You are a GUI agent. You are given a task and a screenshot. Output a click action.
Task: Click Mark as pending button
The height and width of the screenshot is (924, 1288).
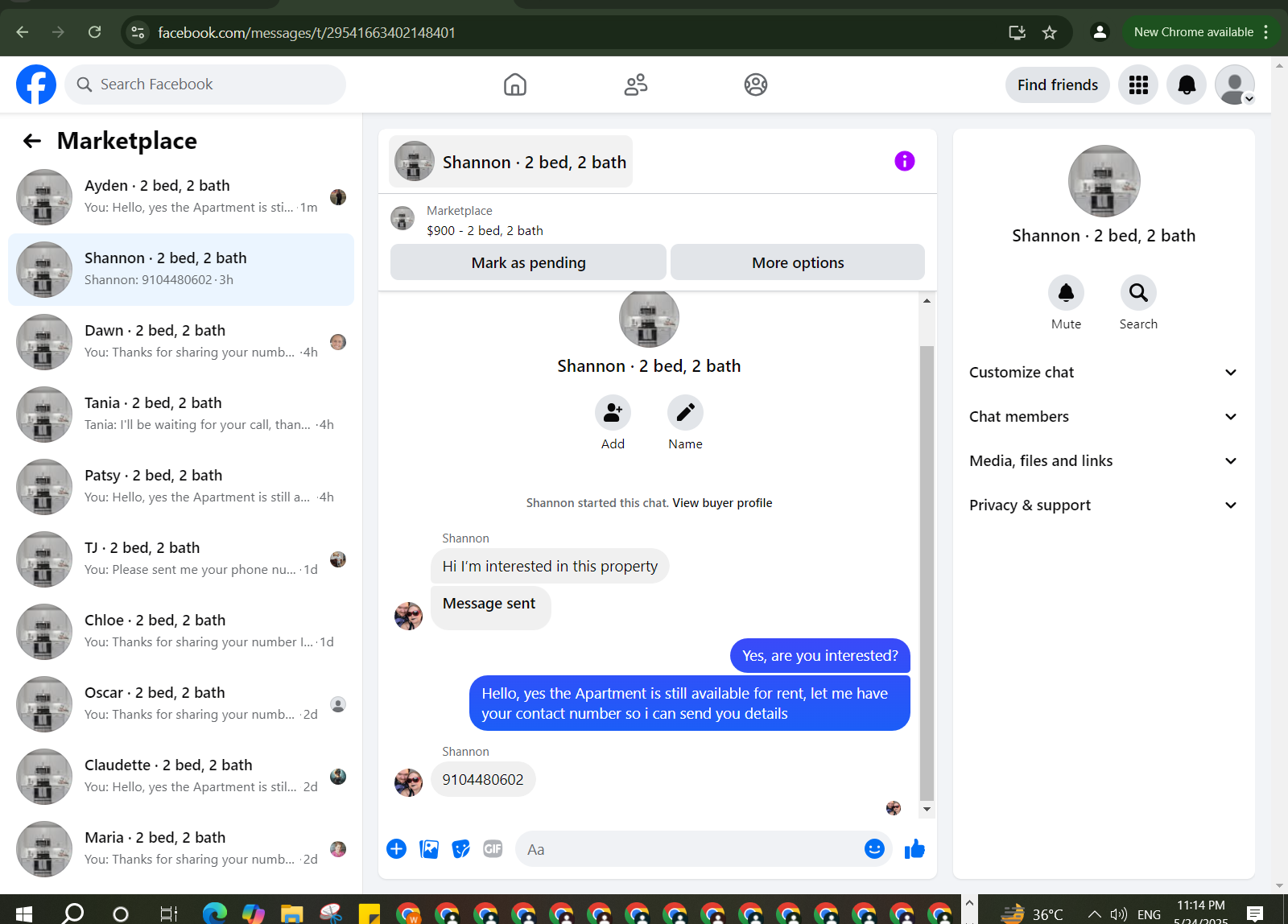528,262
